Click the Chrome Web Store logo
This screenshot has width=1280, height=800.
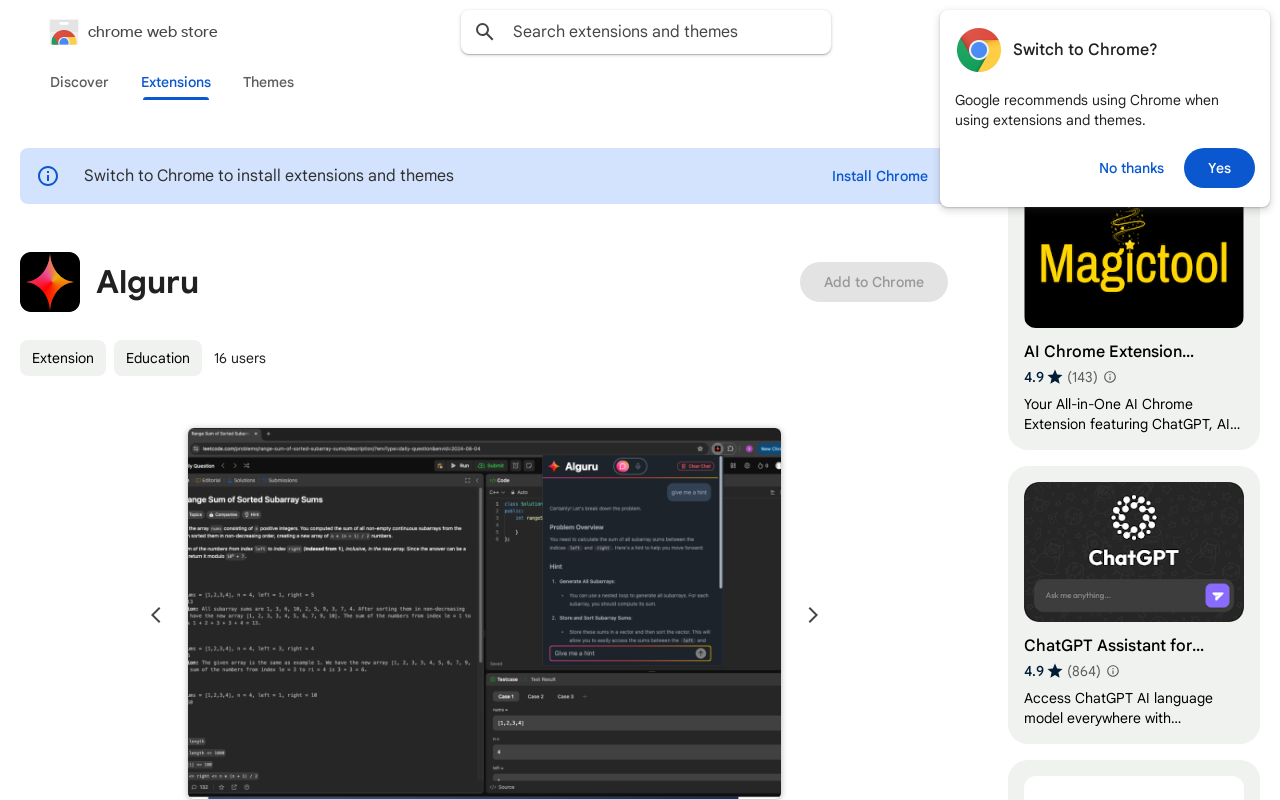click(x=63, y=32)
